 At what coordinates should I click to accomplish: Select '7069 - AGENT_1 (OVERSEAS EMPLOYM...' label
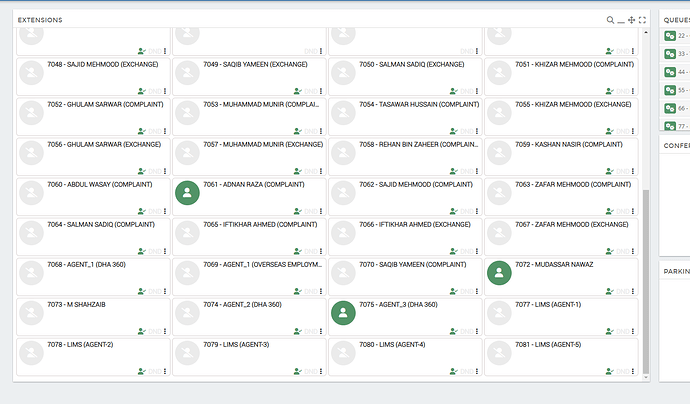263,264
